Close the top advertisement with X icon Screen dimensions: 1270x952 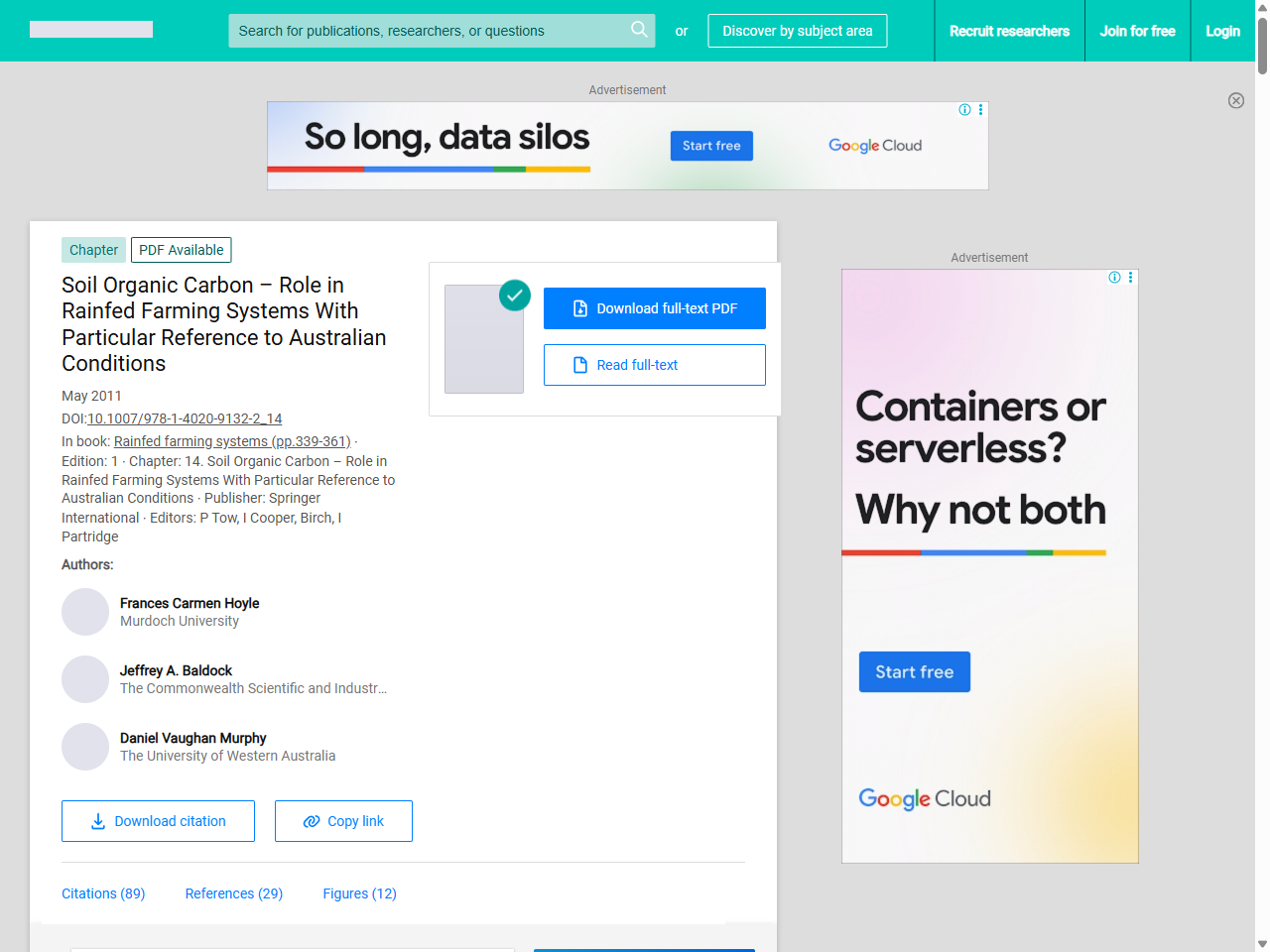[x=1235, y=100]
